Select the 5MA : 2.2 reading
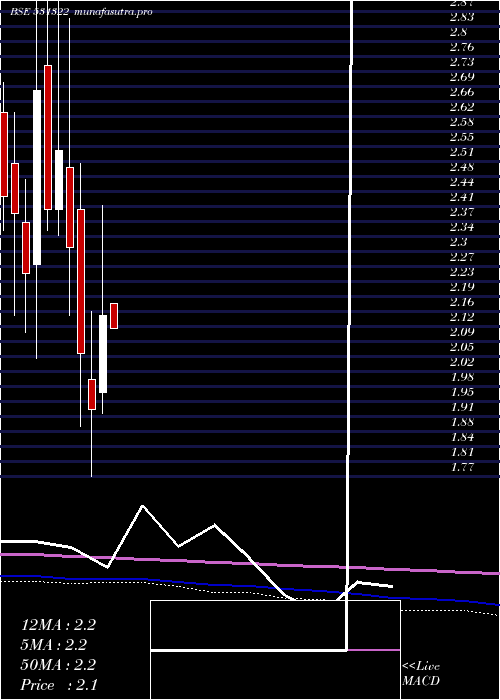Screen dimensions: 500x700 [54, 645]
